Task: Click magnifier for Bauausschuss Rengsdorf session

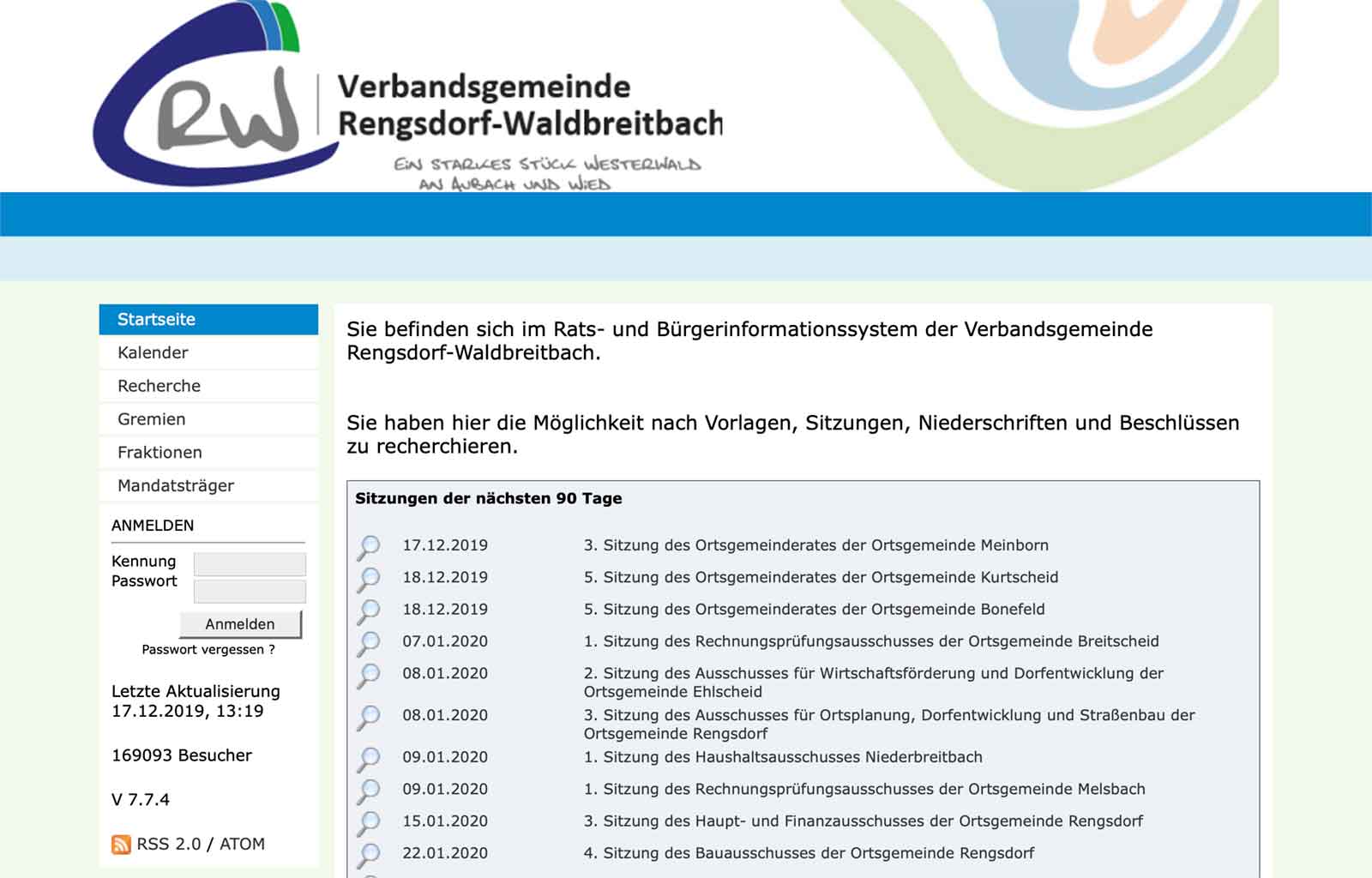Action: click(369, 855)
